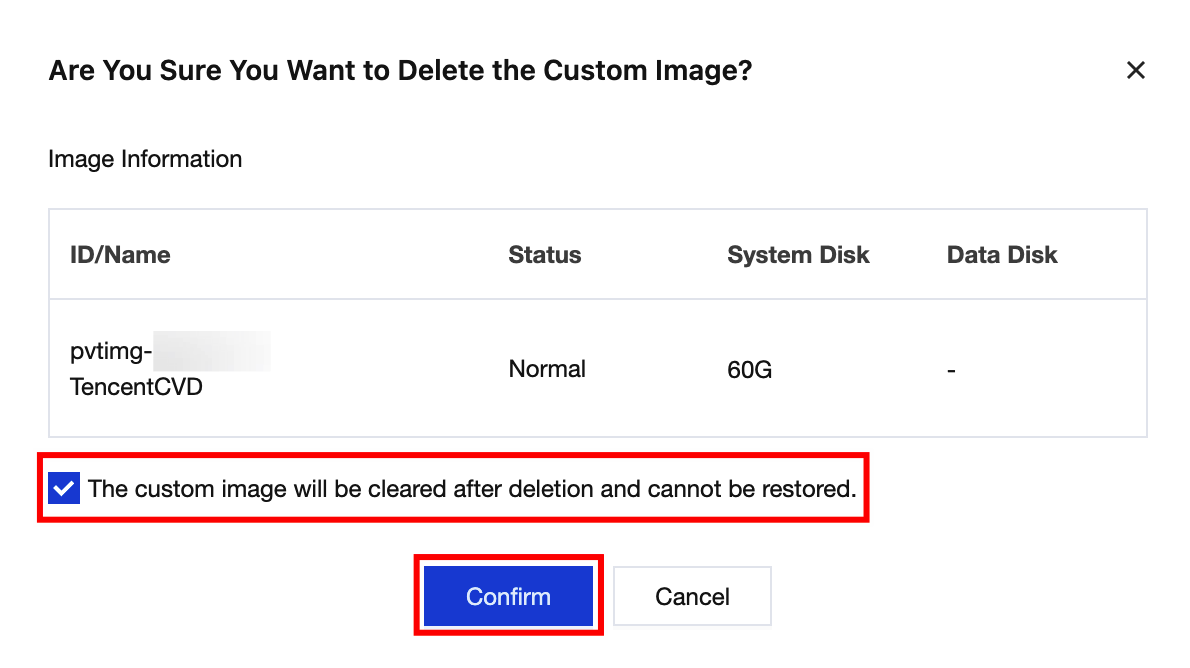Click the System Disk column header

point(798,255)
